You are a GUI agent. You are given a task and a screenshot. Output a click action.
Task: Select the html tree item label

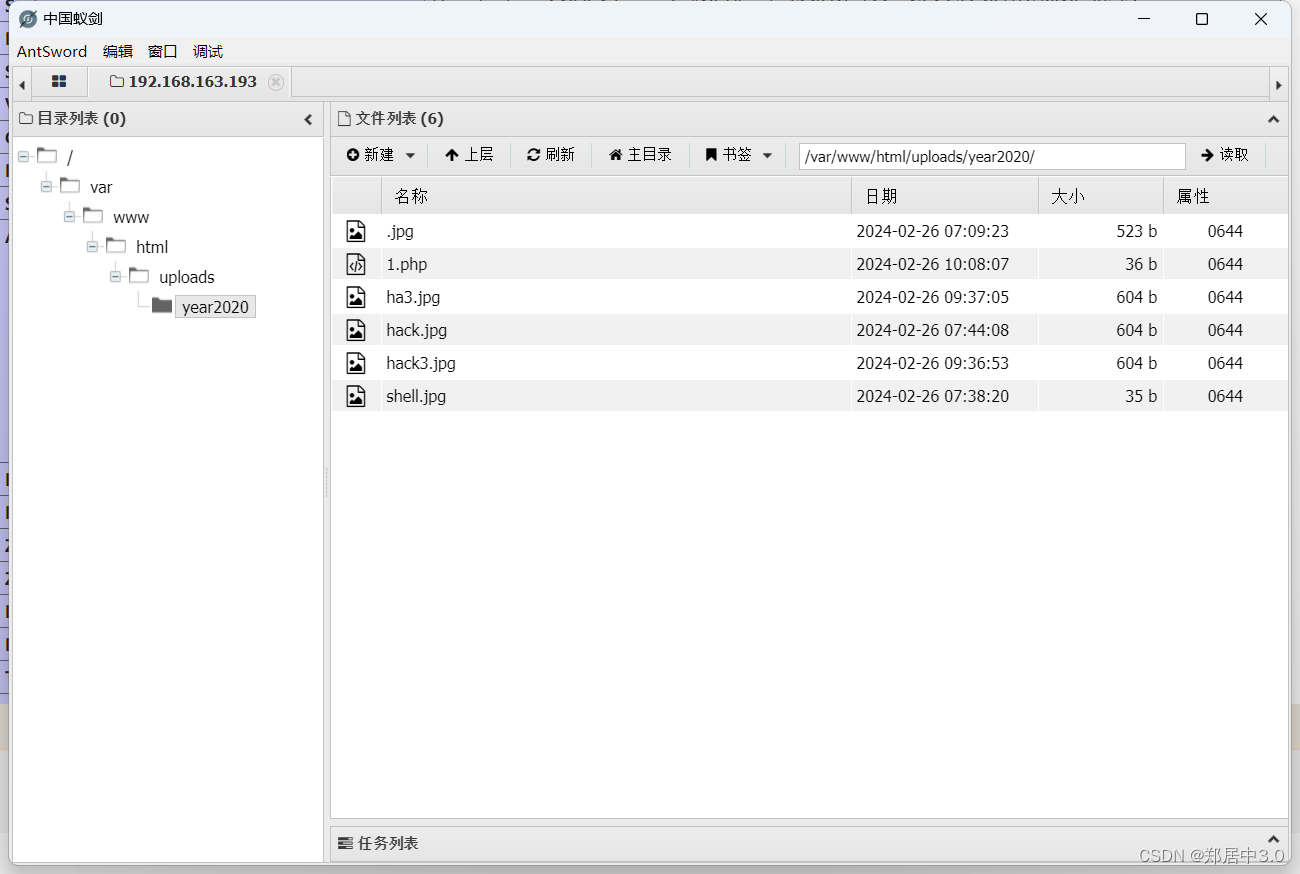pos(152,247)
